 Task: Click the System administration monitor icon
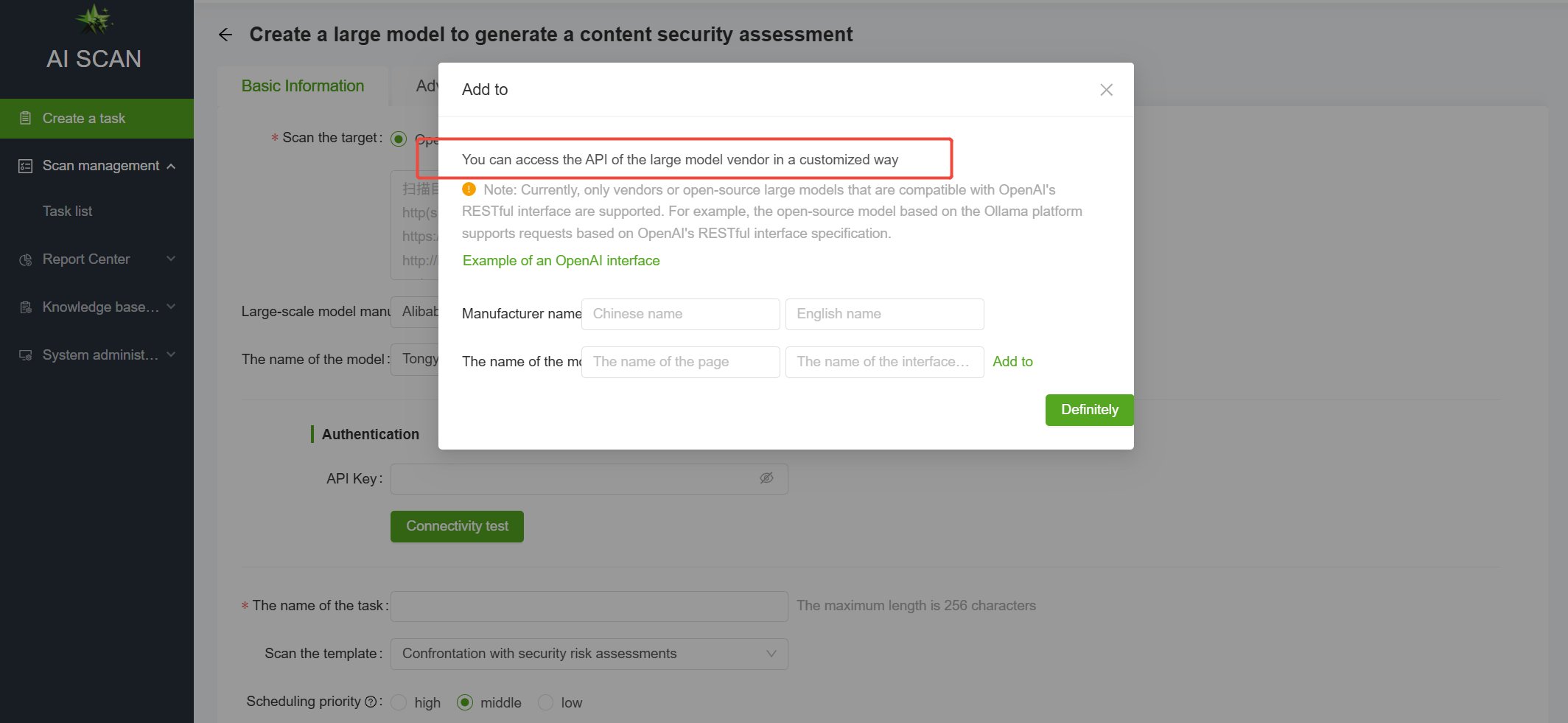click(x=26, y=355)
